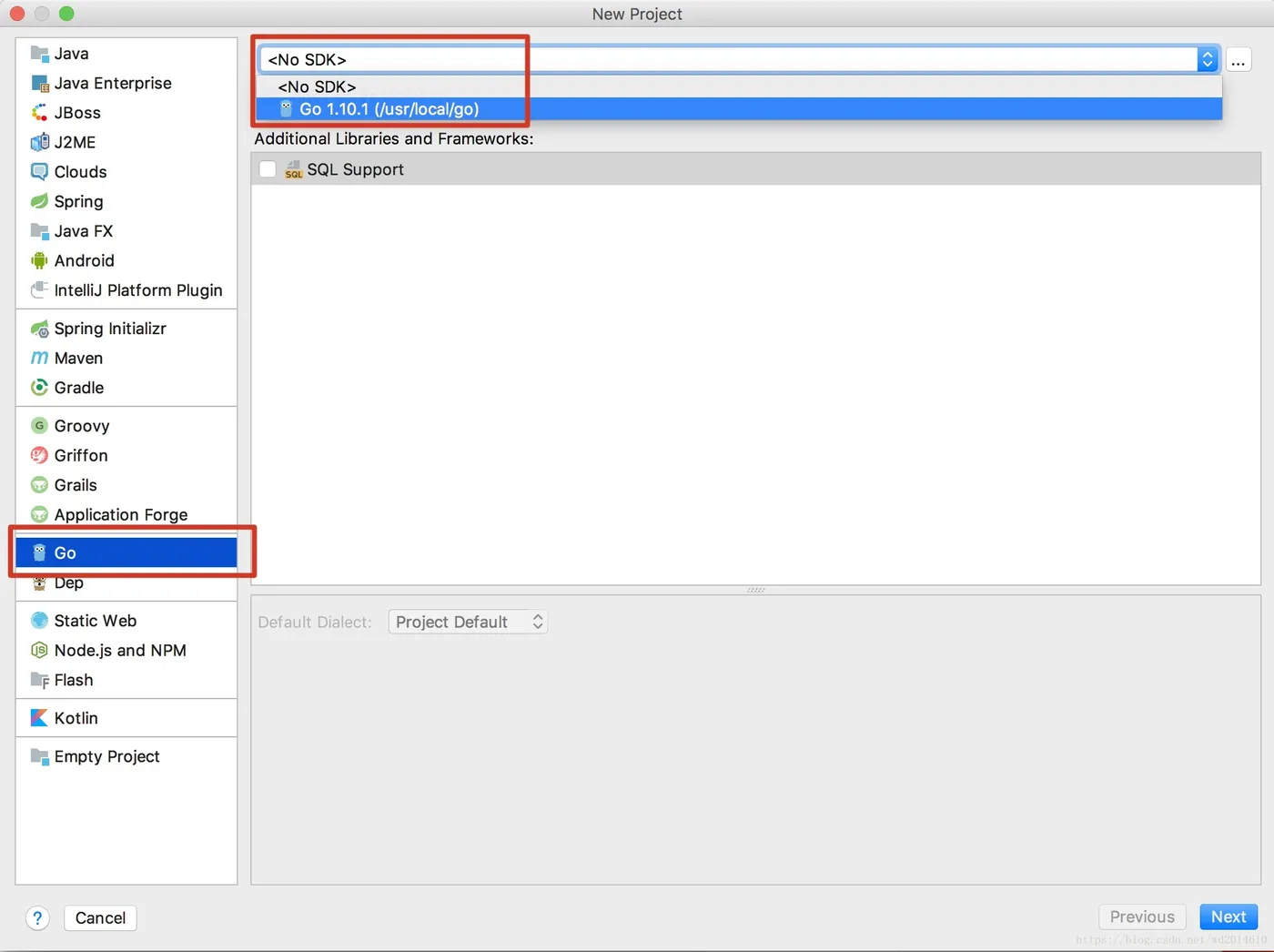This screenshot has height=952, width=1274.
Task: Click the Kotlin K icon
Action: pyautogui.click(x=39, y=718)
